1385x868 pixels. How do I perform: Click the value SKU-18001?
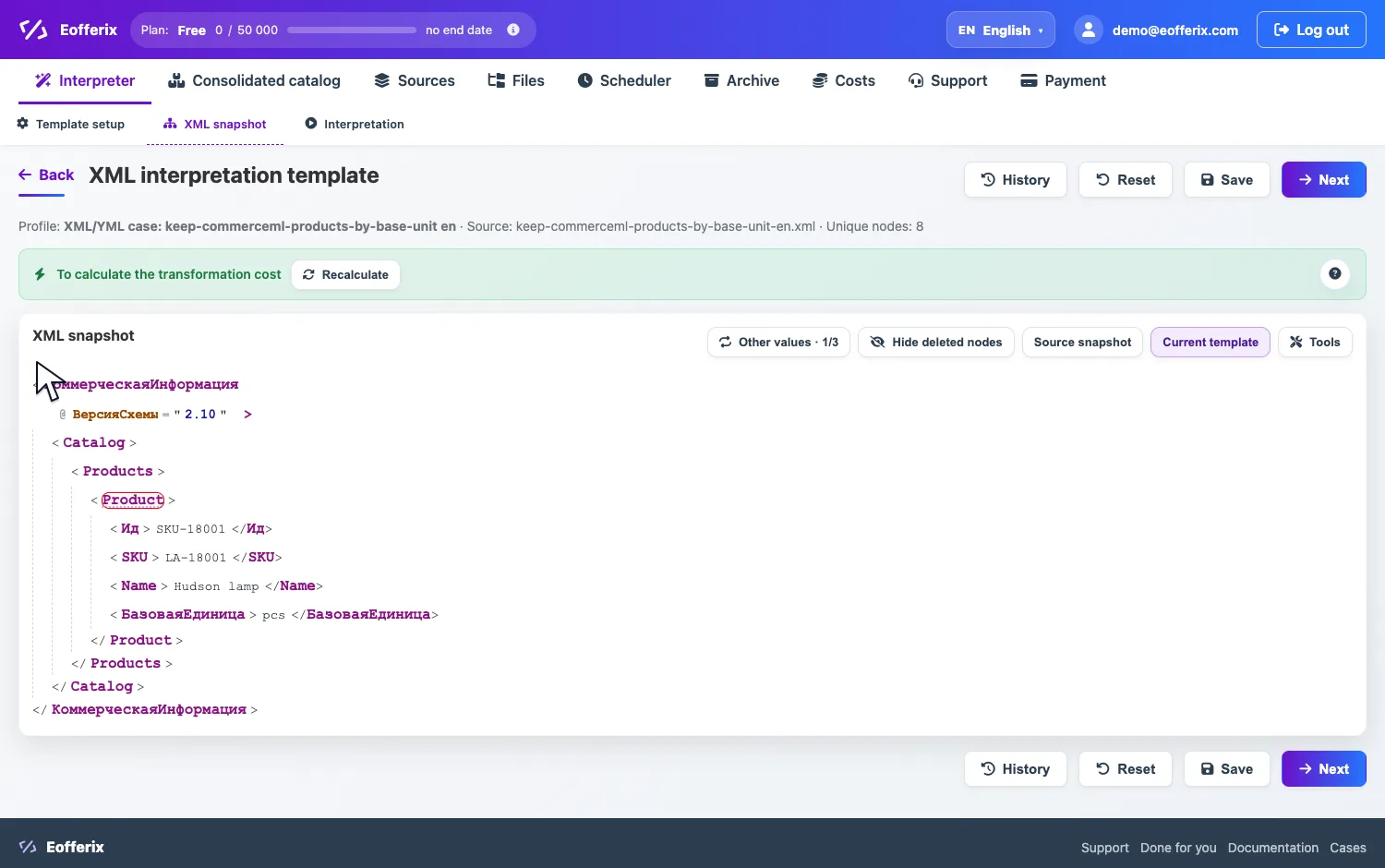click(x=190, y=529)
